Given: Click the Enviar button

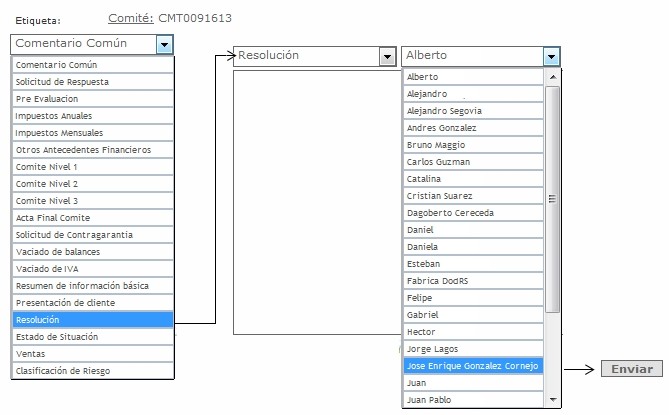Looking at the screenshot, I should [x=631, y=369].
